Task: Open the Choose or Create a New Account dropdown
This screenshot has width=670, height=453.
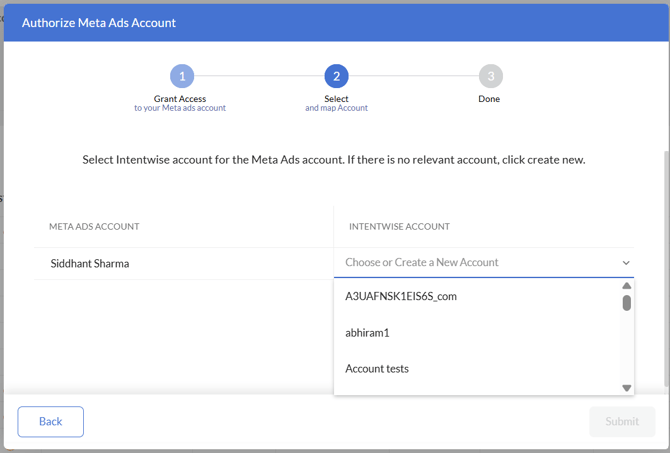Action: tap(484, 262)
